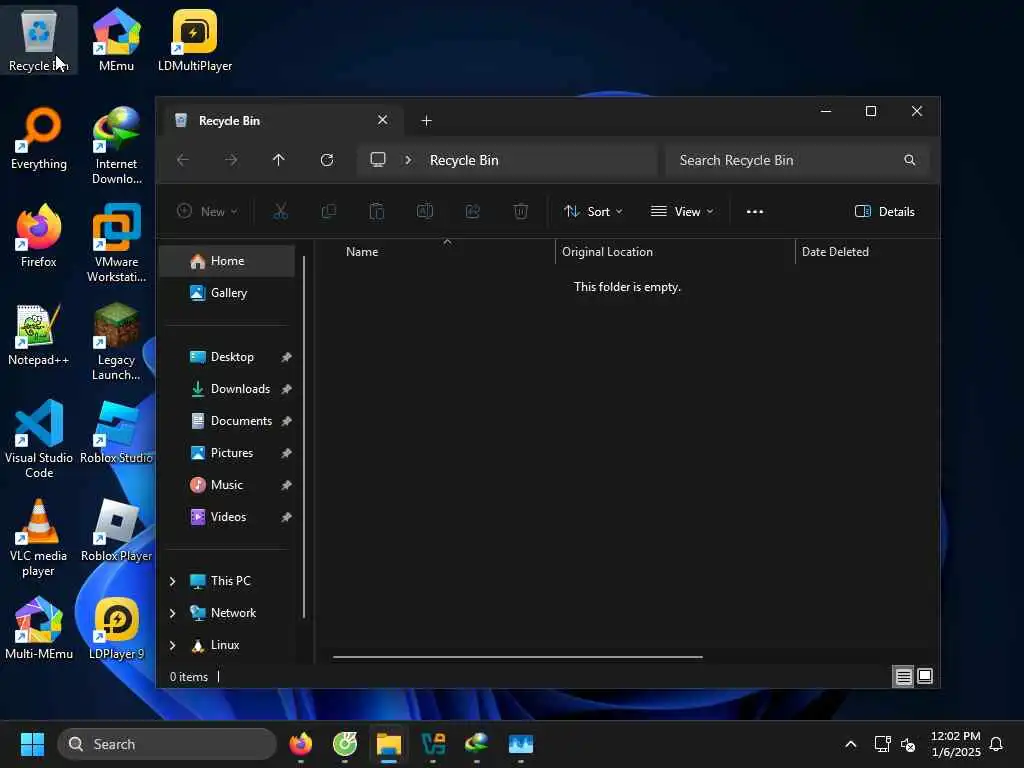Open LDMultiPlayer desktop shortcut
Screen dimensions: 1024x768
[x=195, y=40]
